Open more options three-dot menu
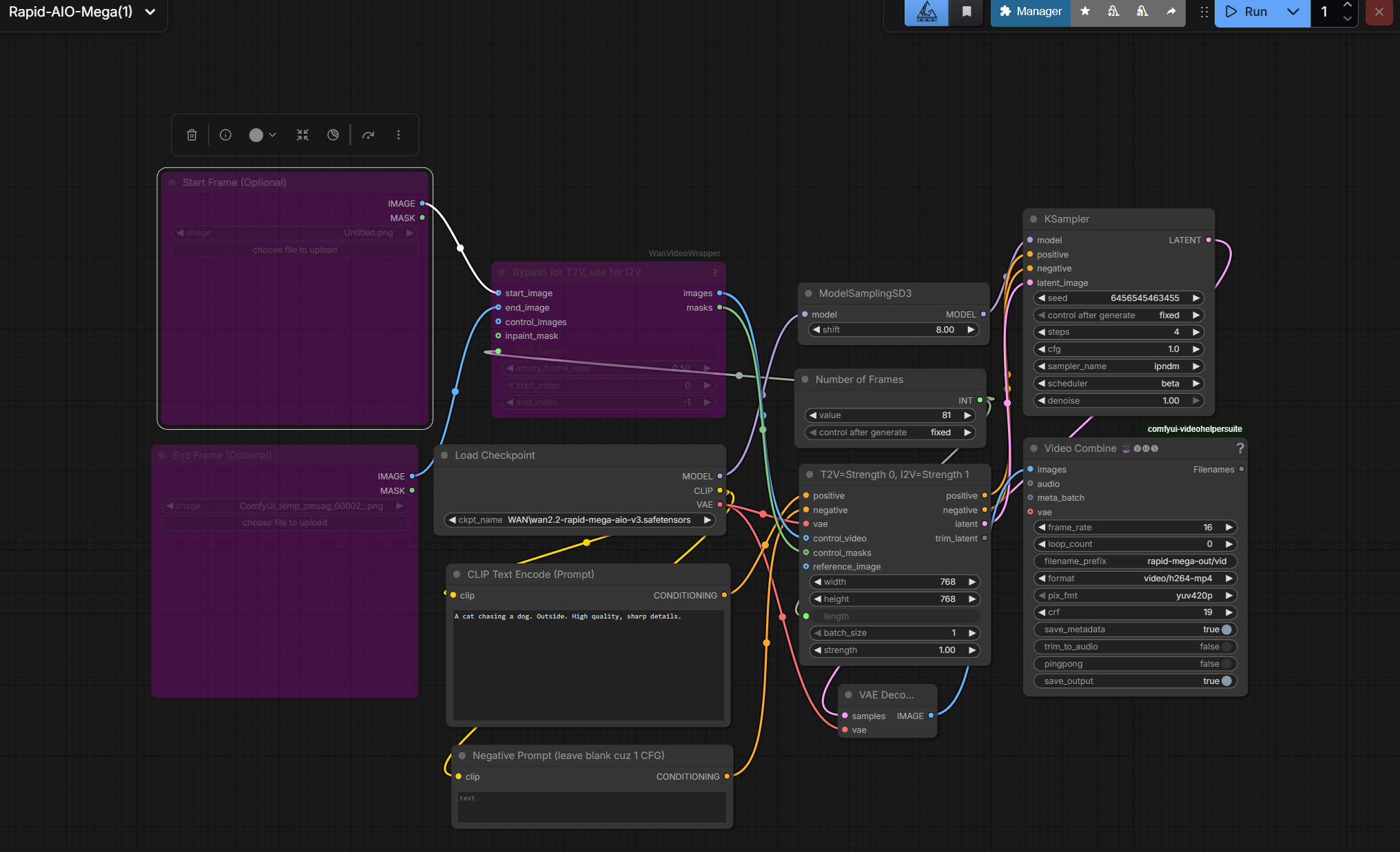1400x852 pixels. coord(398,135)
